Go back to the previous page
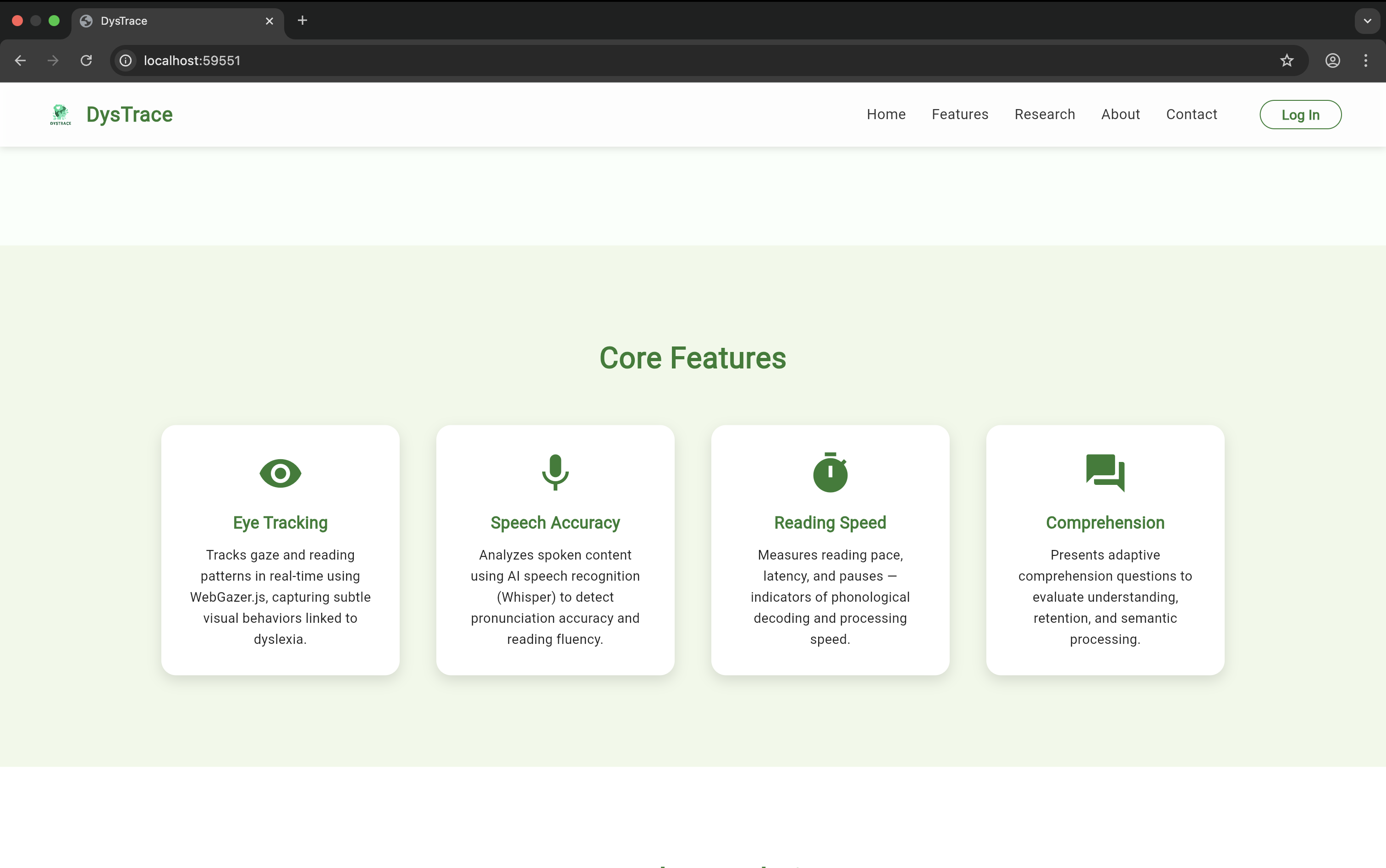This screenshot has height=868, width=1386. pos(21,61)
